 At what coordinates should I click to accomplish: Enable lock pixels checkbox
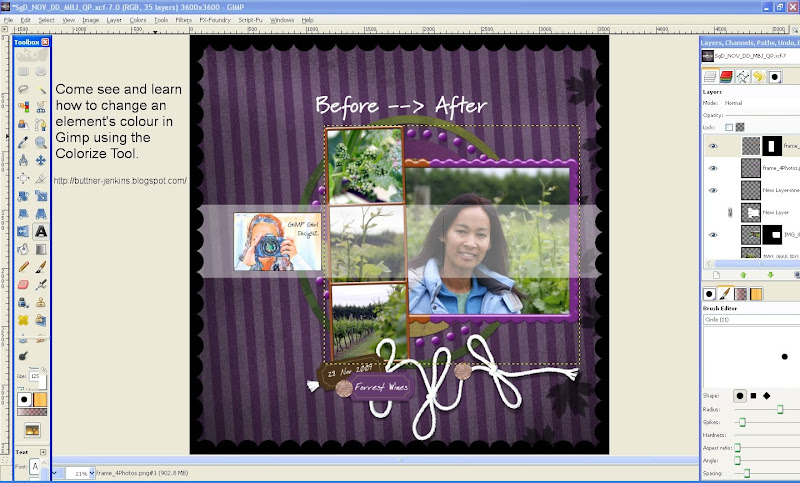pos(729,127)
